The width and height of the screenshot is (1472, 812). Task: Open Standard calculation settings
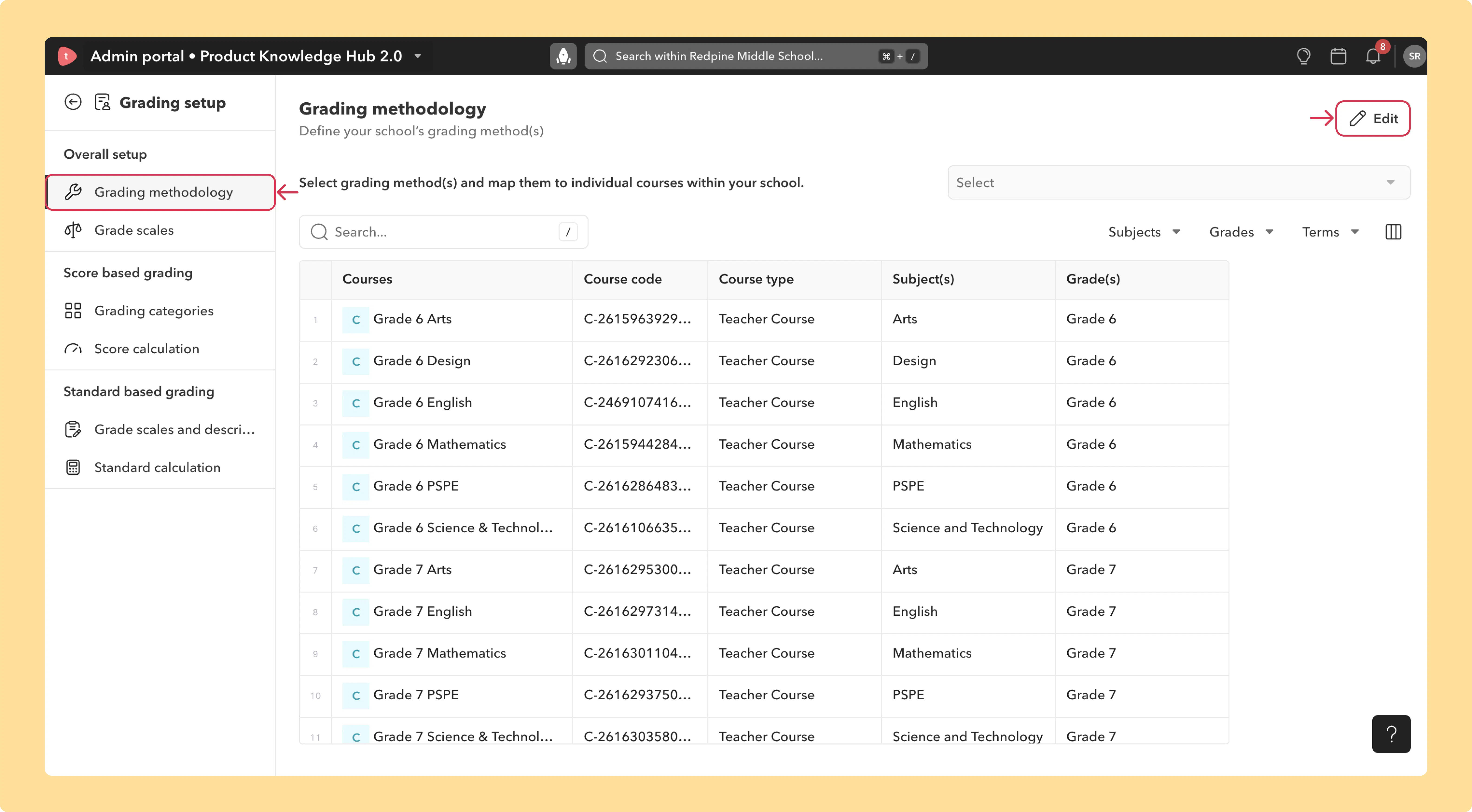tap(161, 467)
